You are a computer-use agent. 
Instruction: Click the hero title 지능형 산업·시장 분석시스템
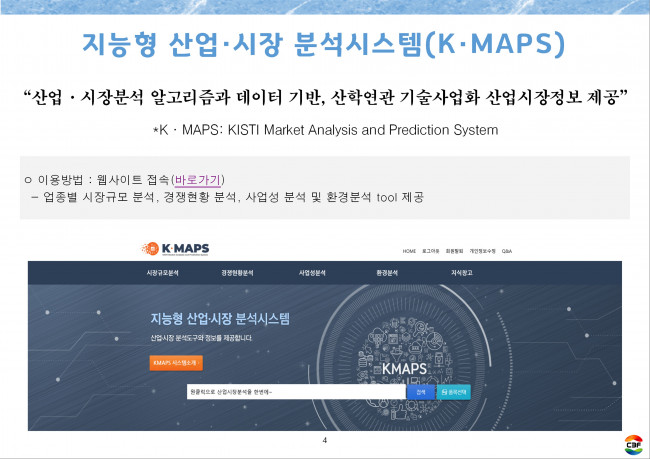pyautogui.click(x=220, y=319)
